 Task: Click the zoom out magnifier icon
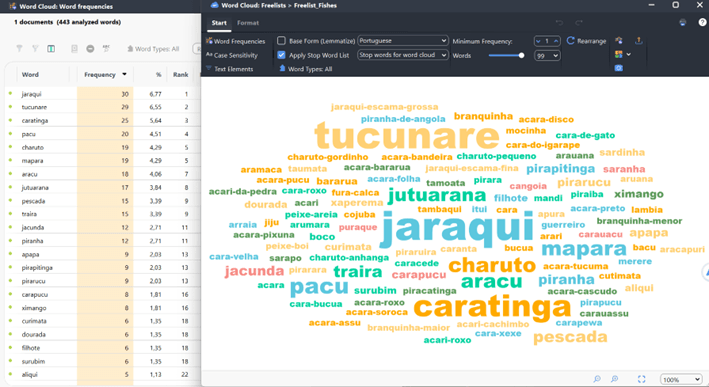pos(597,379)
